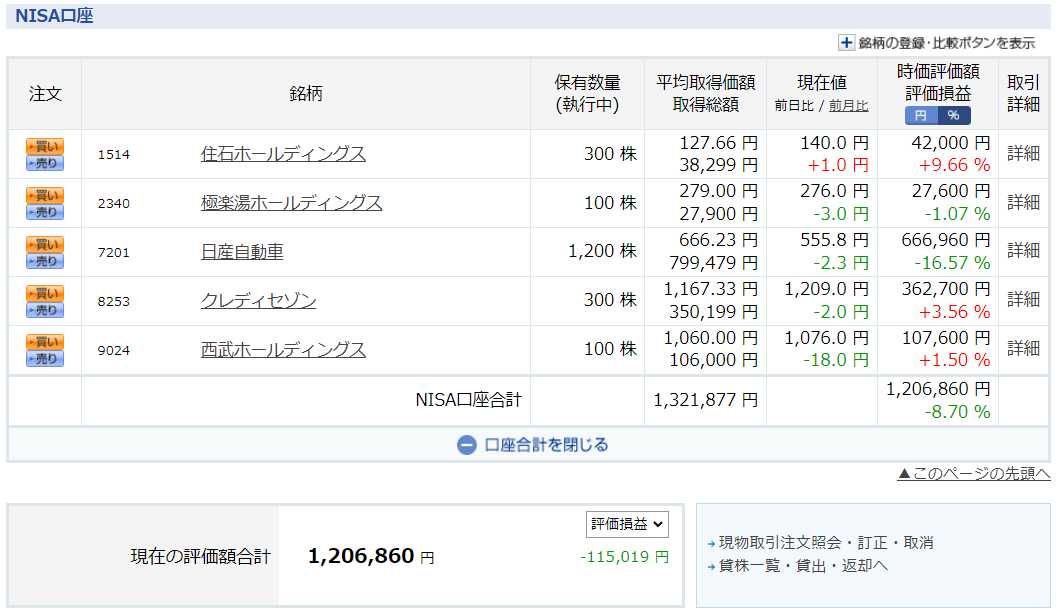Image resolution: width=1059 pixels, height=613 pixels.
Task: Open the 住石ホールディングス stock link
Action: 283,154
